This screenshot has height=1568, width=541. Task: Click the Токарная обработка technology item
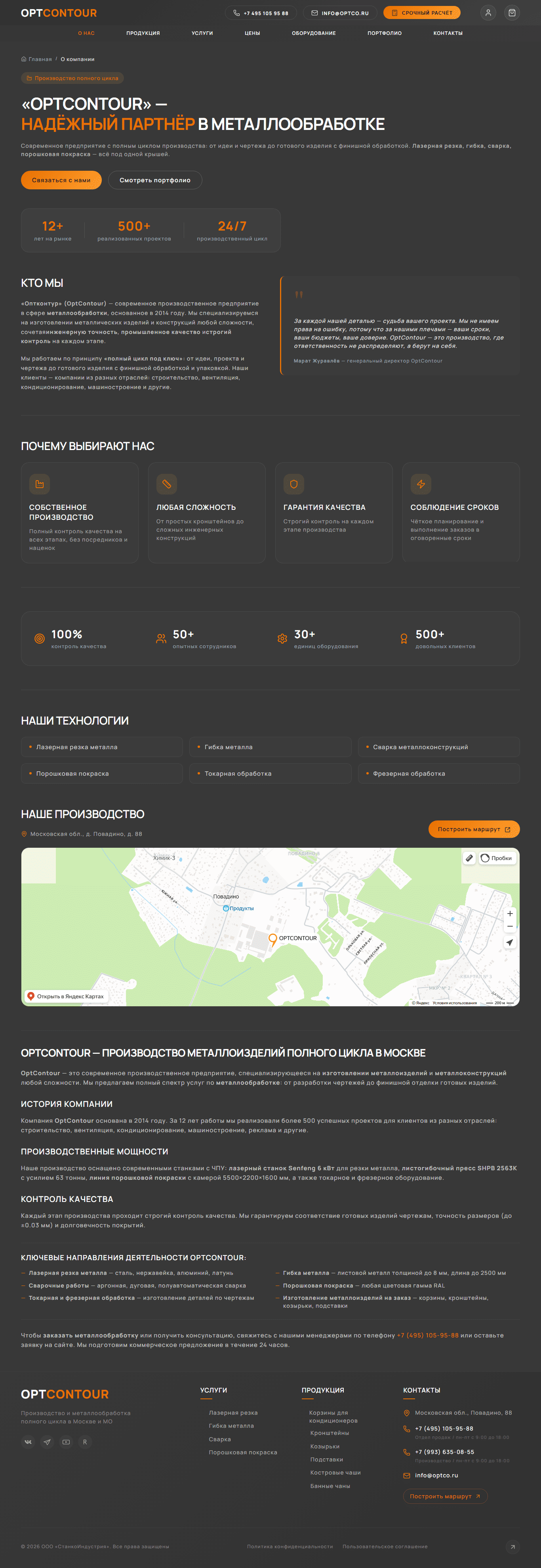click(x=270, y=774)
